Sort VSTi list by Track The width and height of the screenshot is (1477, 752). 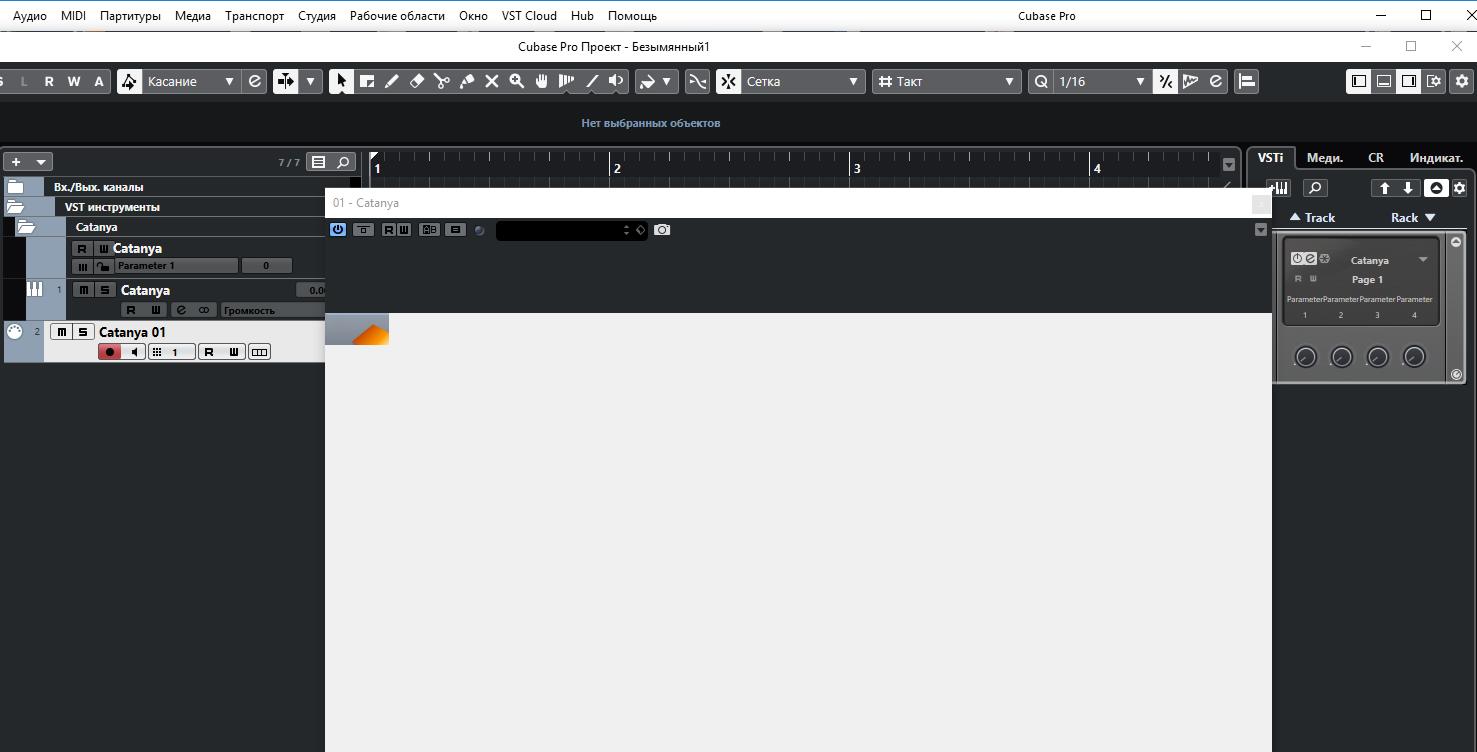[1312, 217]
